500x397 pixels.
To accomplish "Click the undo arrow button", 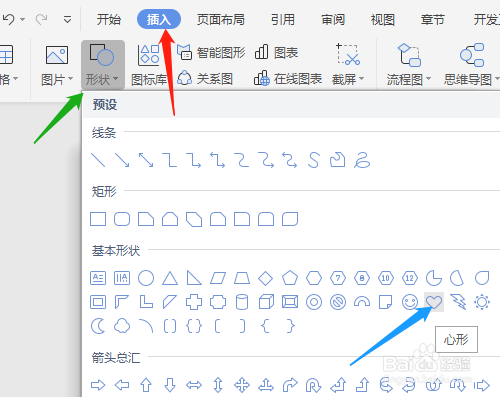I will (9, 19).
